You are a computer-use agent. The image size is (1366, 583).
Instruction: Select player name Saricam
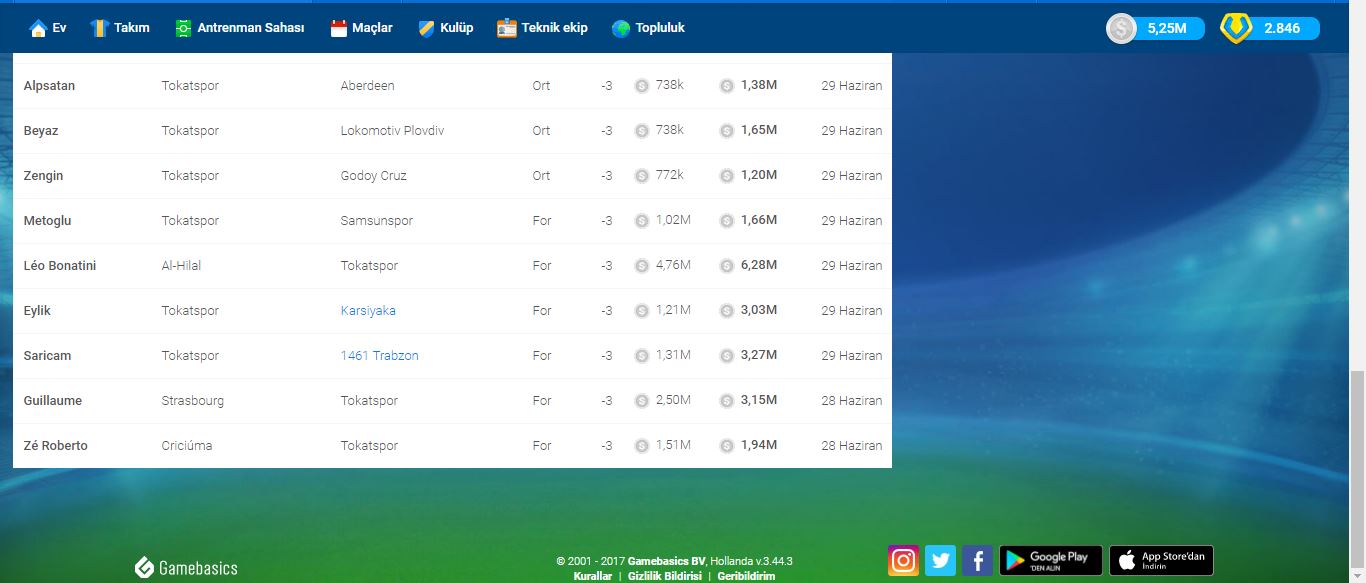(x=47, y=356)
